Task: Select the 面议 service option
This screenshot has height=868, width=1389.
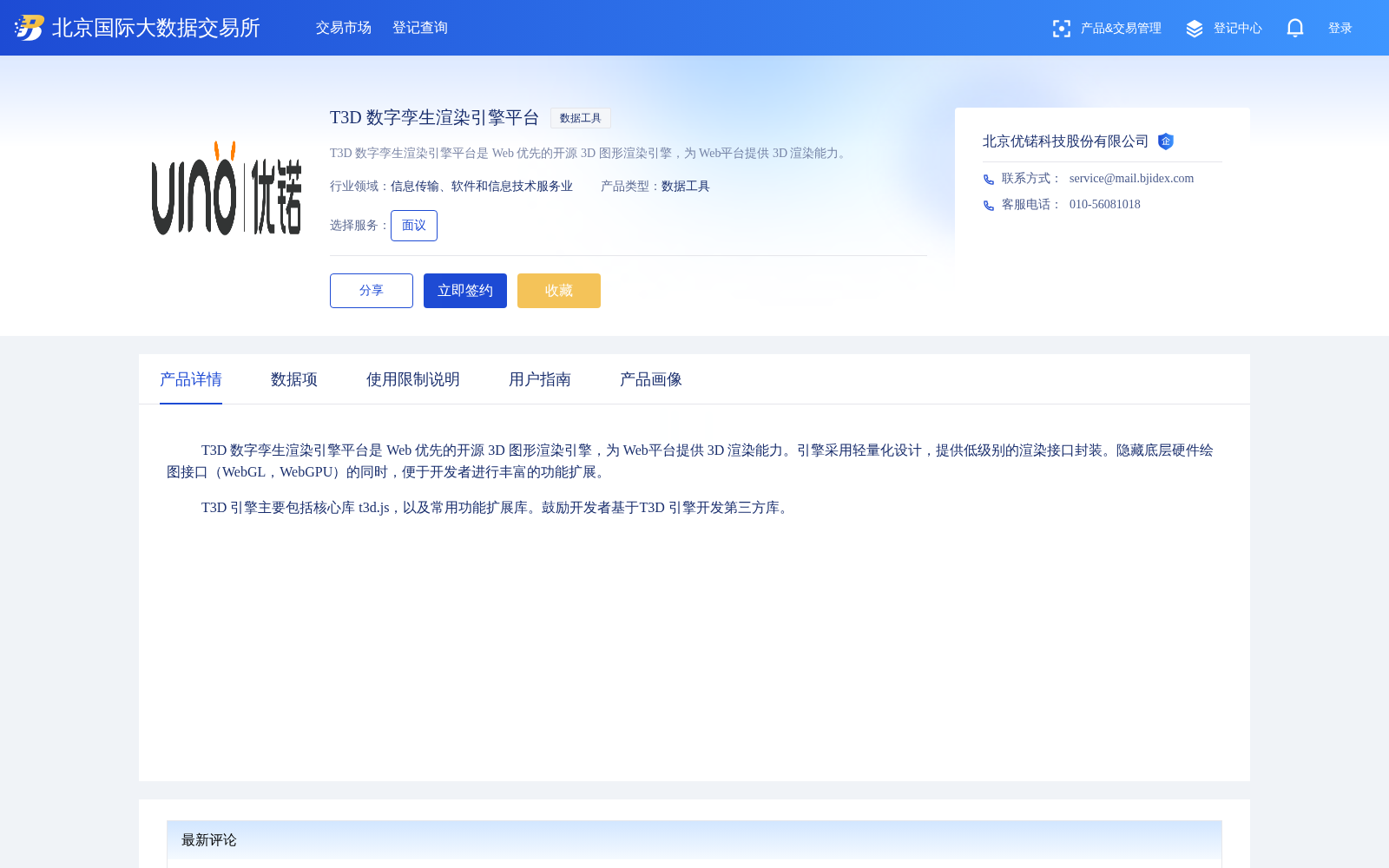Action: tap(414, 226)
